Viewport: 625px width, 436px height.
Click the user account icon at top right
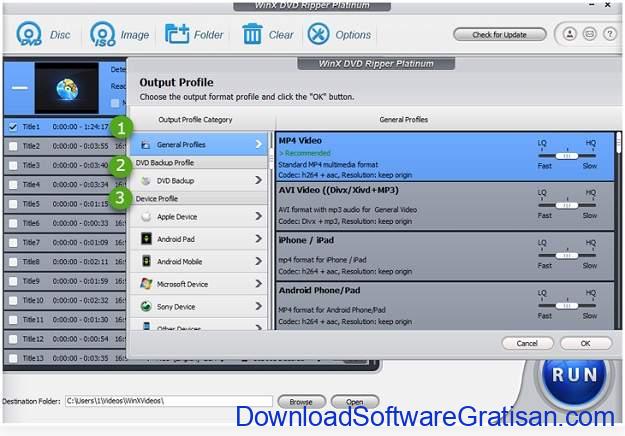click(569, 34)
